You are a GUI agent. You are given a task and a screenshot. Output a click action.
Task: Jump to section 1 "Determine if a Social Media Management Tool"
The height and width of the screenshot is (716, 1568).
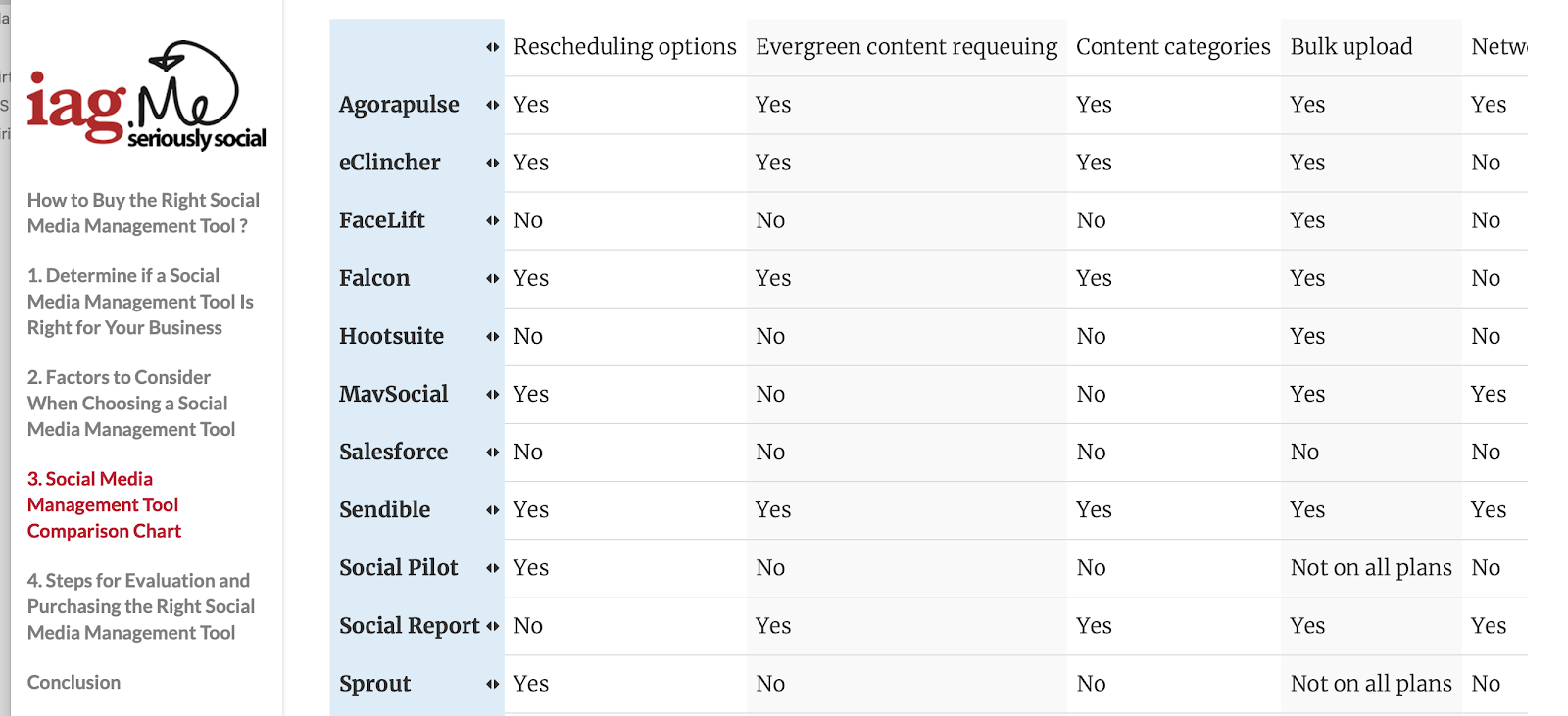[x=140, y=302]
